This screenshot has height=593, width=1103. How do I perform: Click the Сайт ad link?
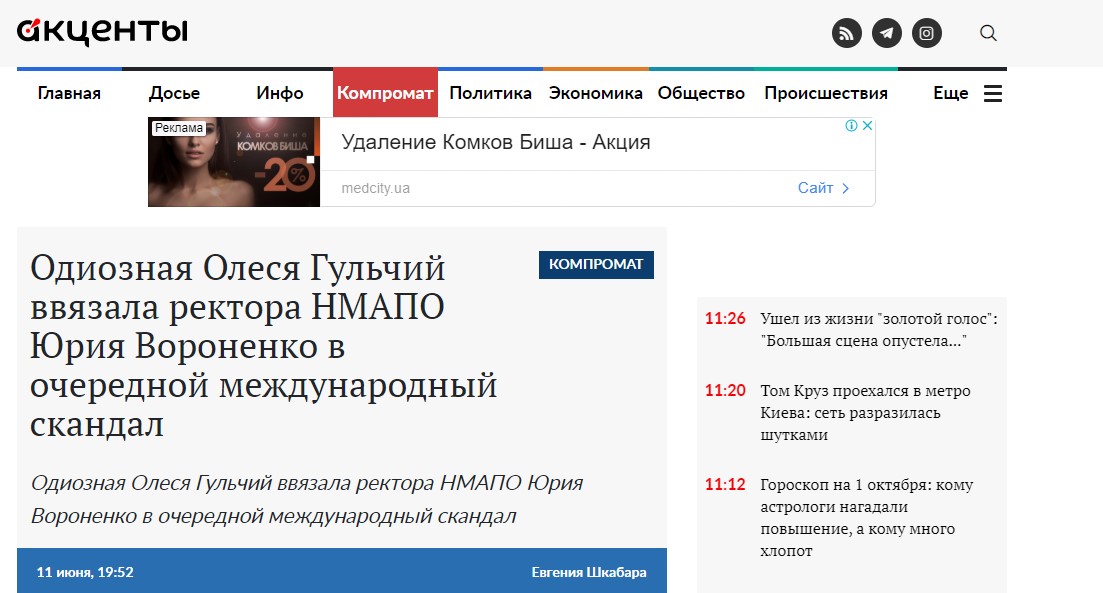click(823, 188)
